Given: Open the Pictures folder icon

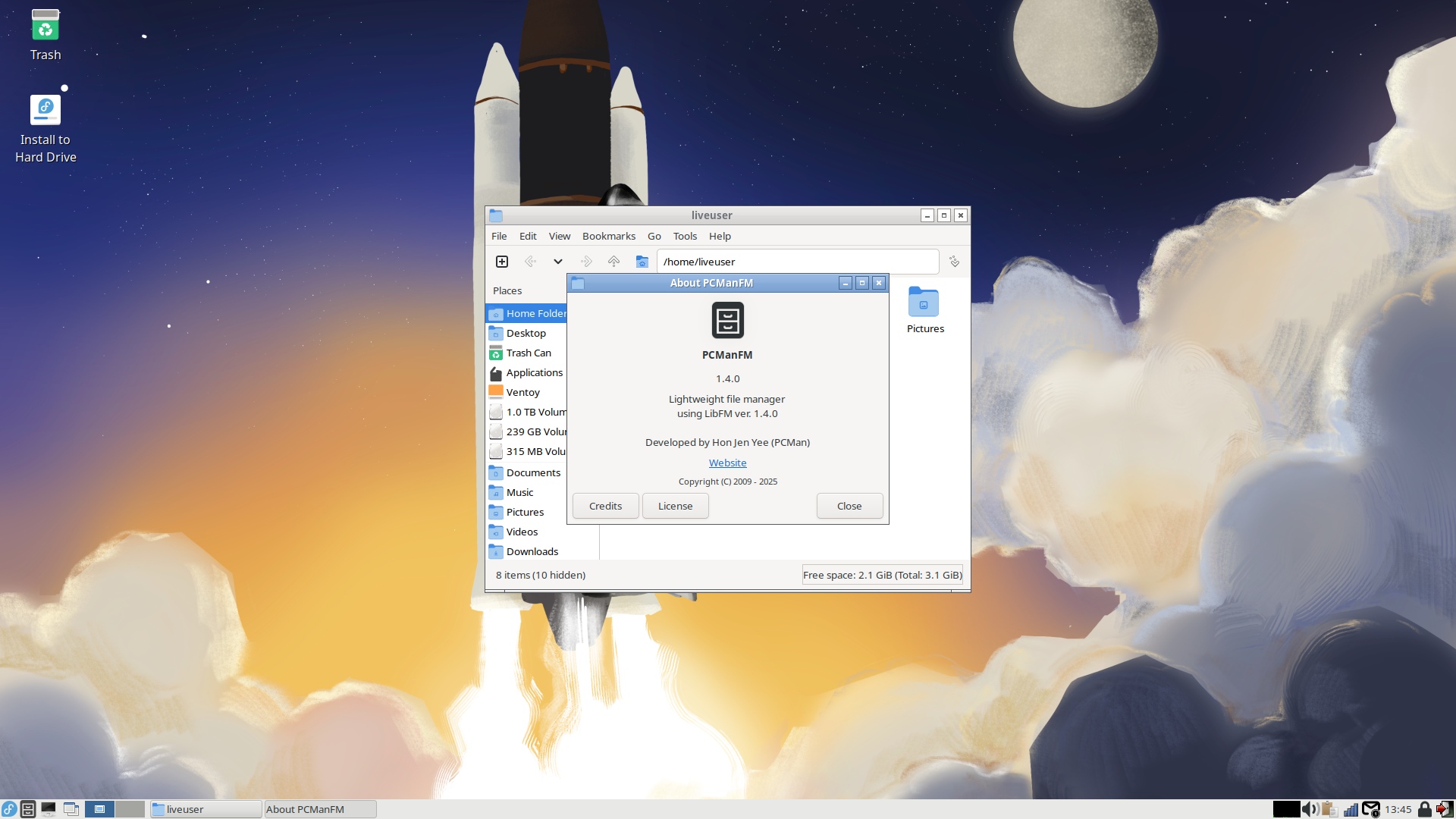Looking at the screenshot, I should click(924, 303).
